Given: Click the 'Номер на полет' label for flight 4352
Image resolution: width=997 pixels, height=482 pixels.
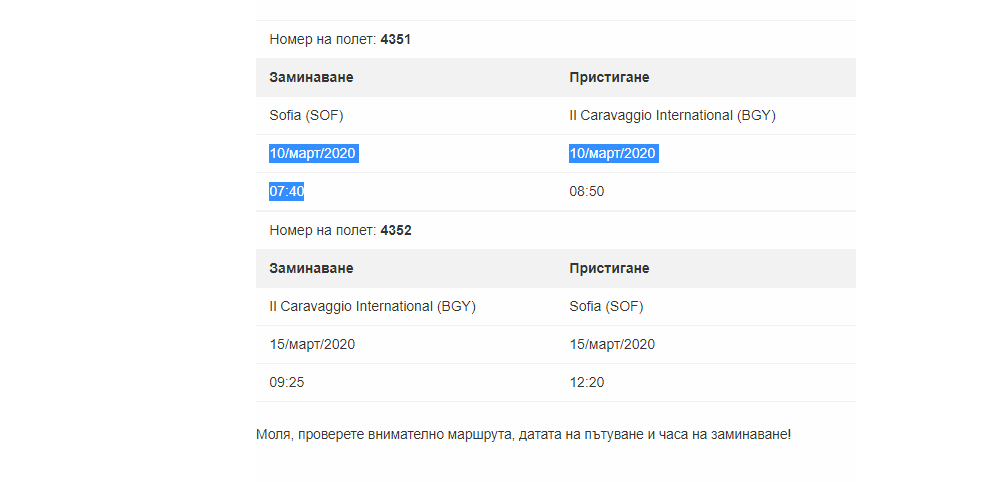Looking at the screenshot, I should click(x=322, y=231).
